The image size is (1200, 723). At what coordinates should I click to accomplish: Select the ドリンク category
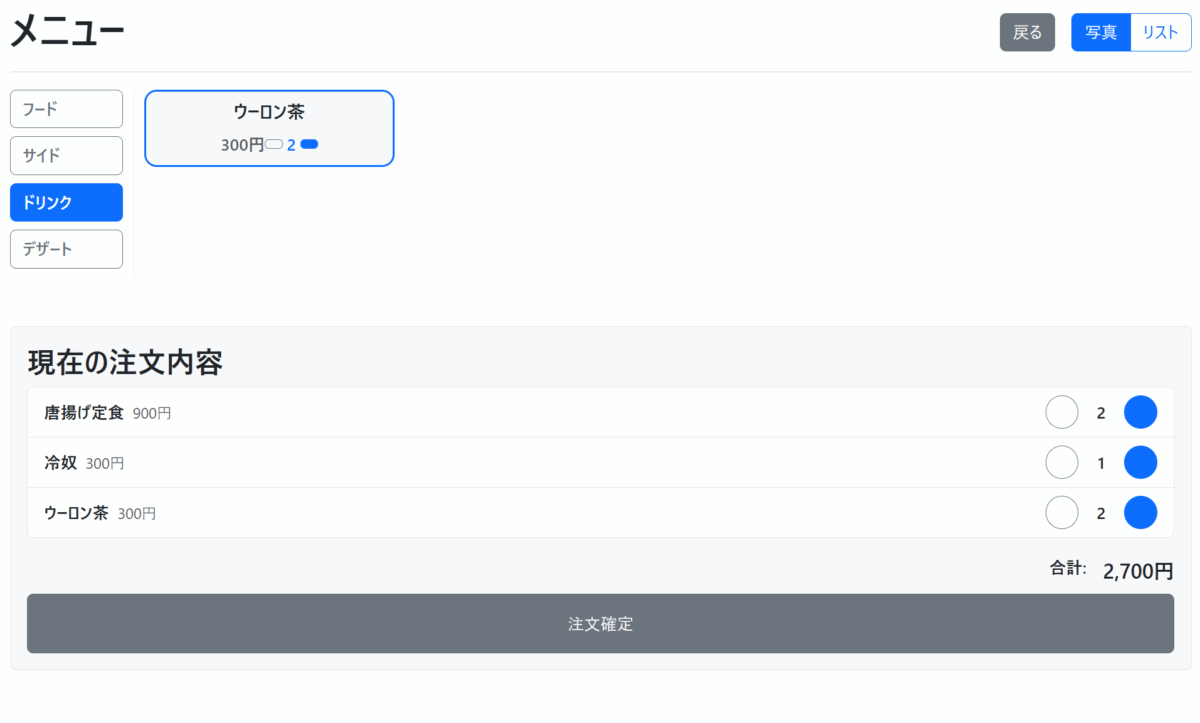click(66, 202)
